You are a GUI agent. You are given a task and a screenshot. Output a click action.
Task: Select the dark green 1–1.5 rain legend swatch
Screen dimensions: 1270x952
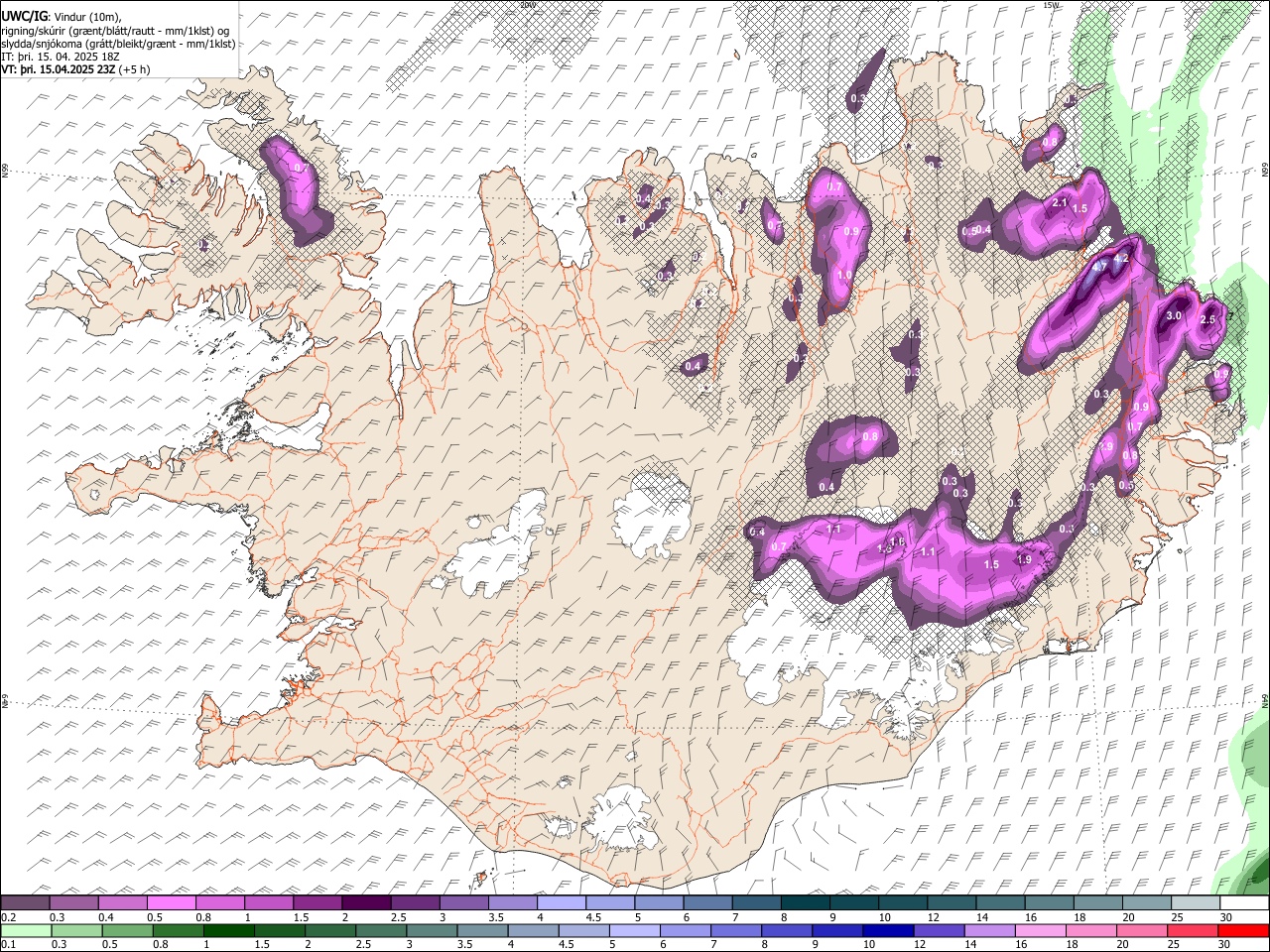pos(228,930)
